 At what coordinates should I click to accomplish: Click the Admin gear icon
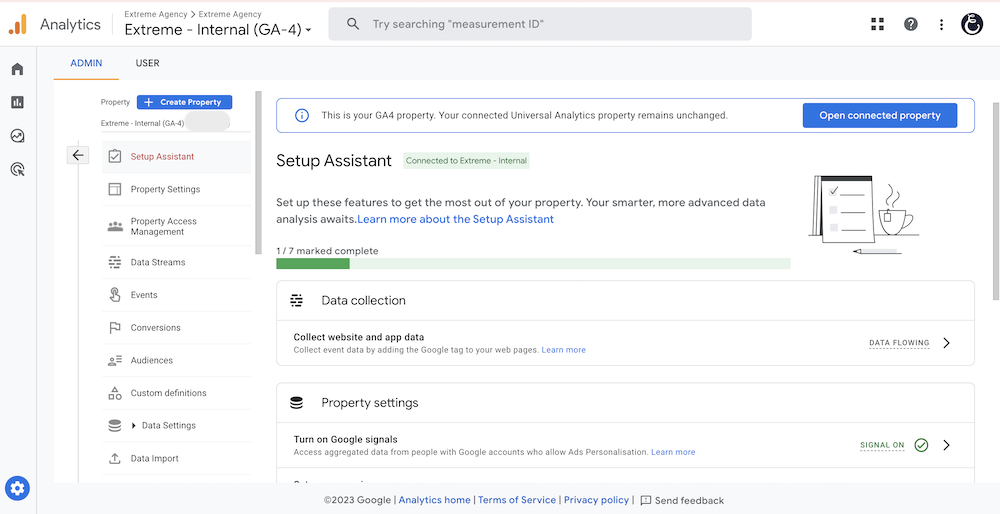(x=17, y=489)
